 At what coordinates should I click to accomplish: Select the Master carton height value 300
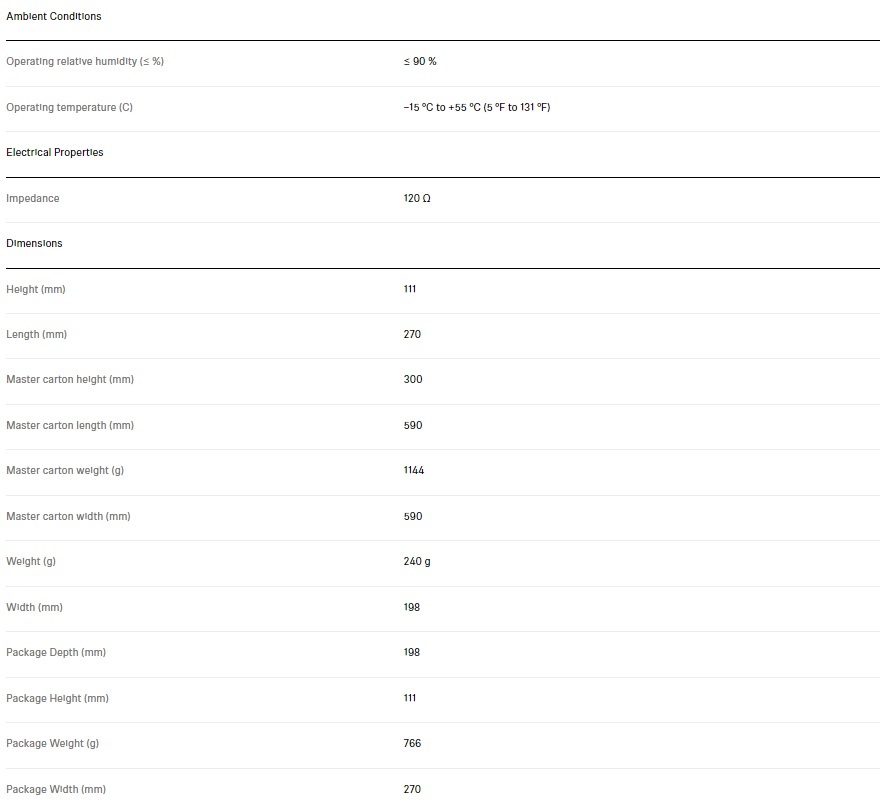[413, 380]
